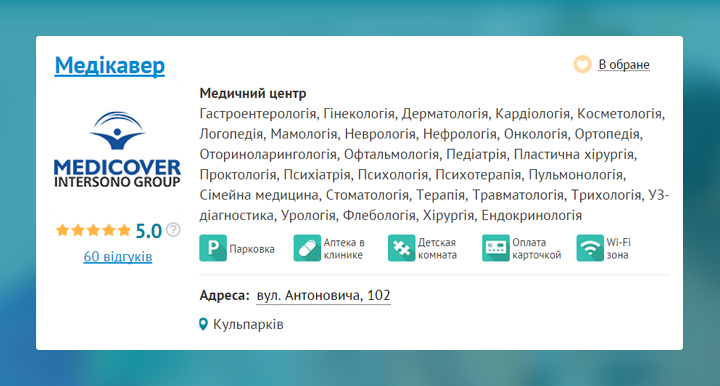
Task: Click the heart favorite icon
Action: pos(582,64)
